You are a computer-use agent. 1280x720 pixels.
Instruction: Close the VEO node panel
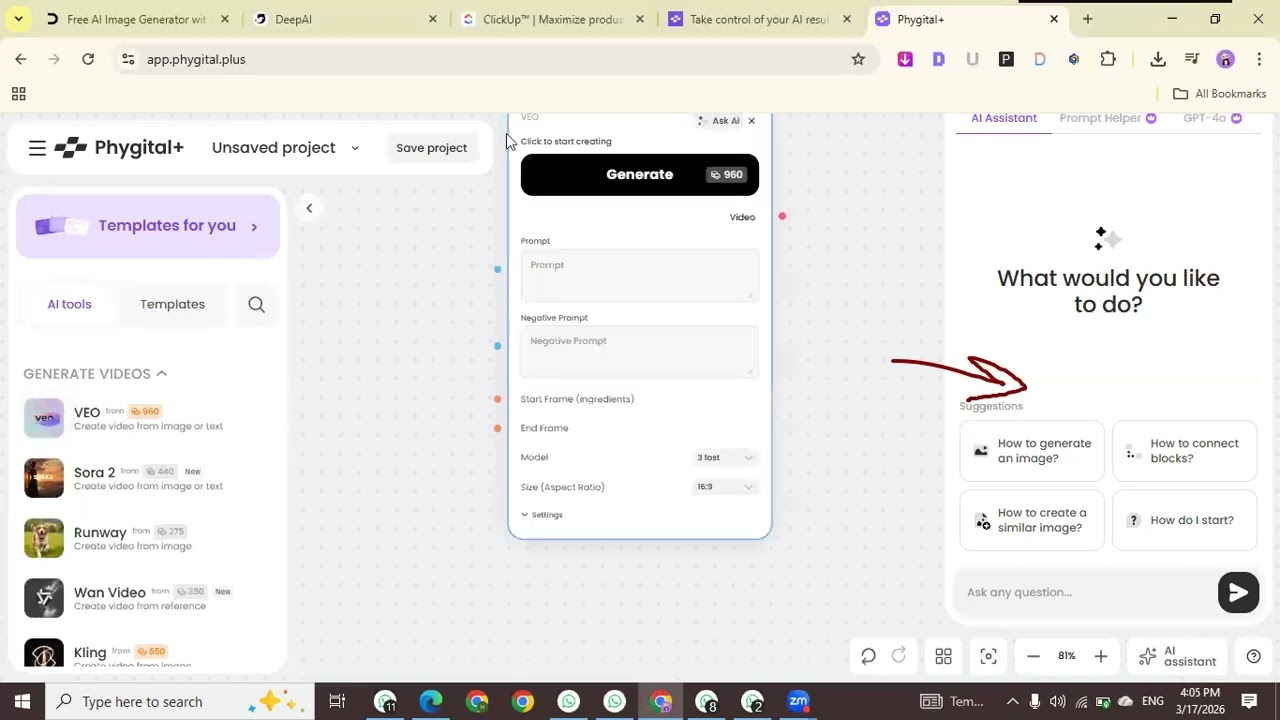coord(752,121)
